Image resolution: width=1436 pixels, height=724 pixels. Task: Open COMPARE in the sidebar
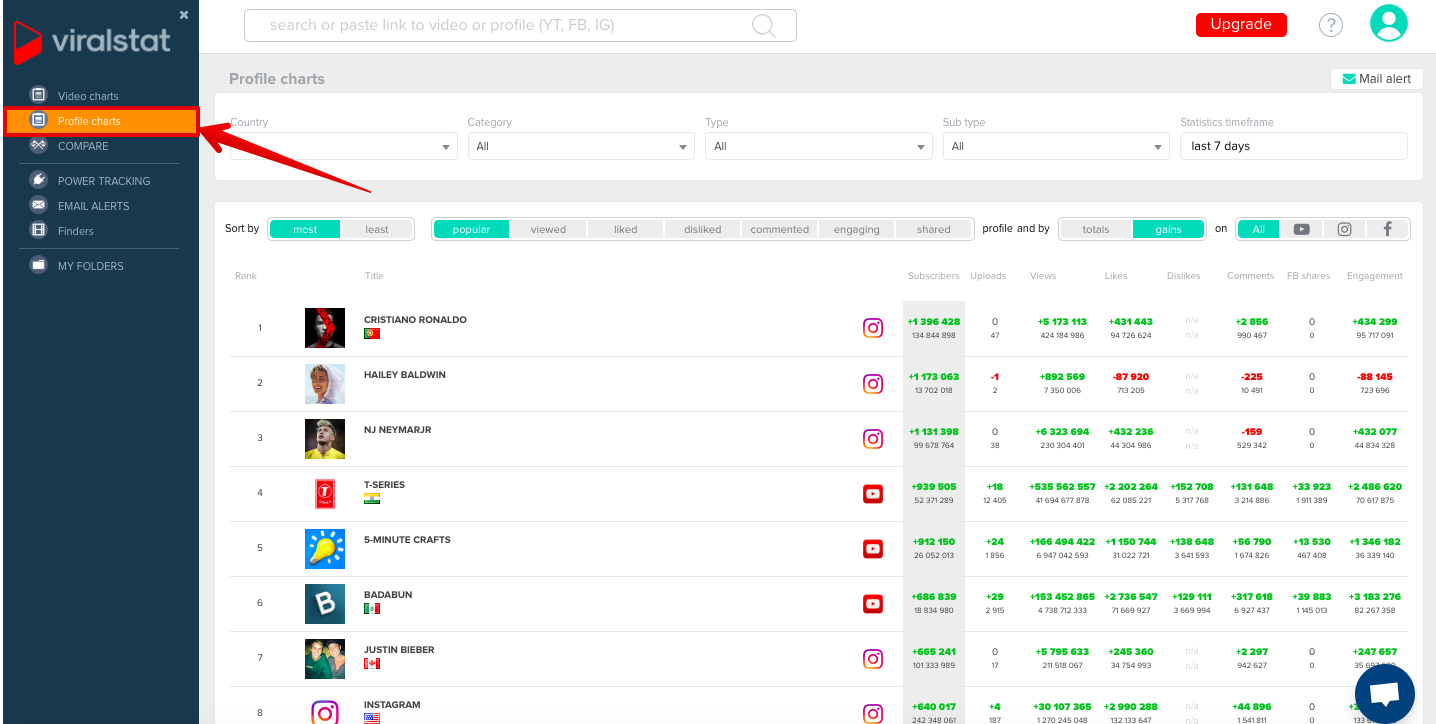(83, 146)
